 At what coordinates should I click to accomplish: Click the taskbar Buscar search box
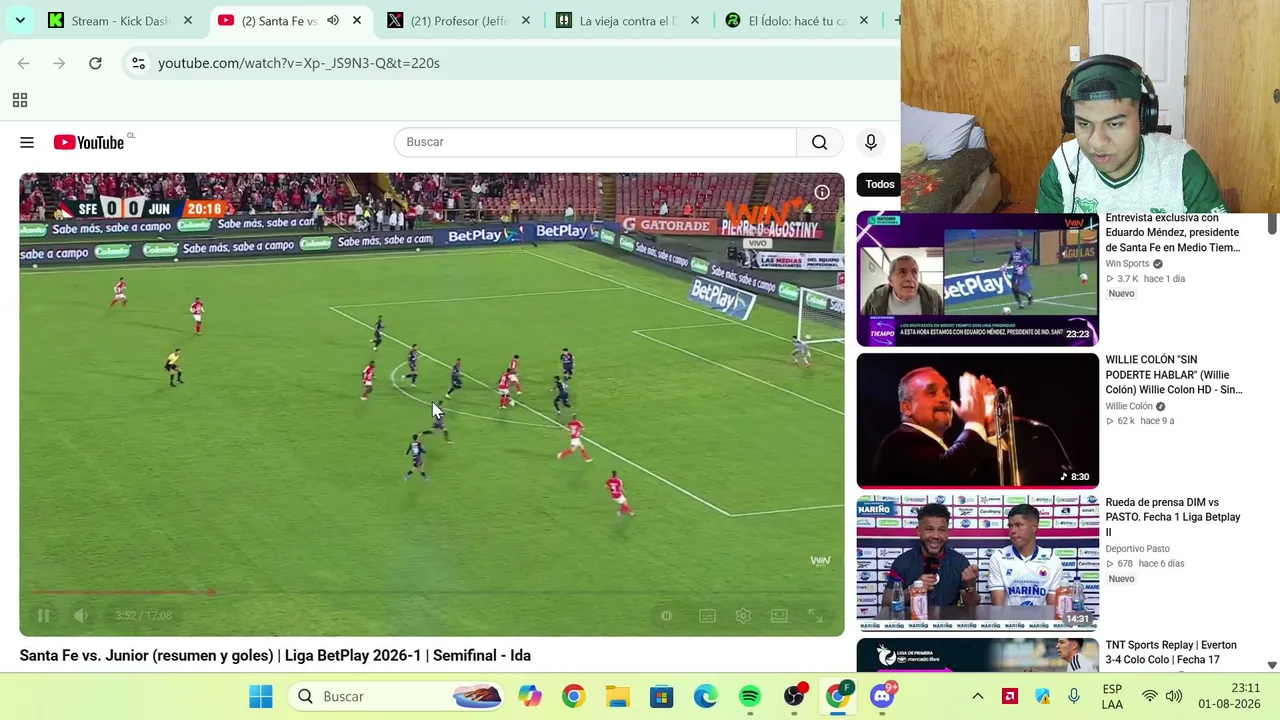(397, 696)
